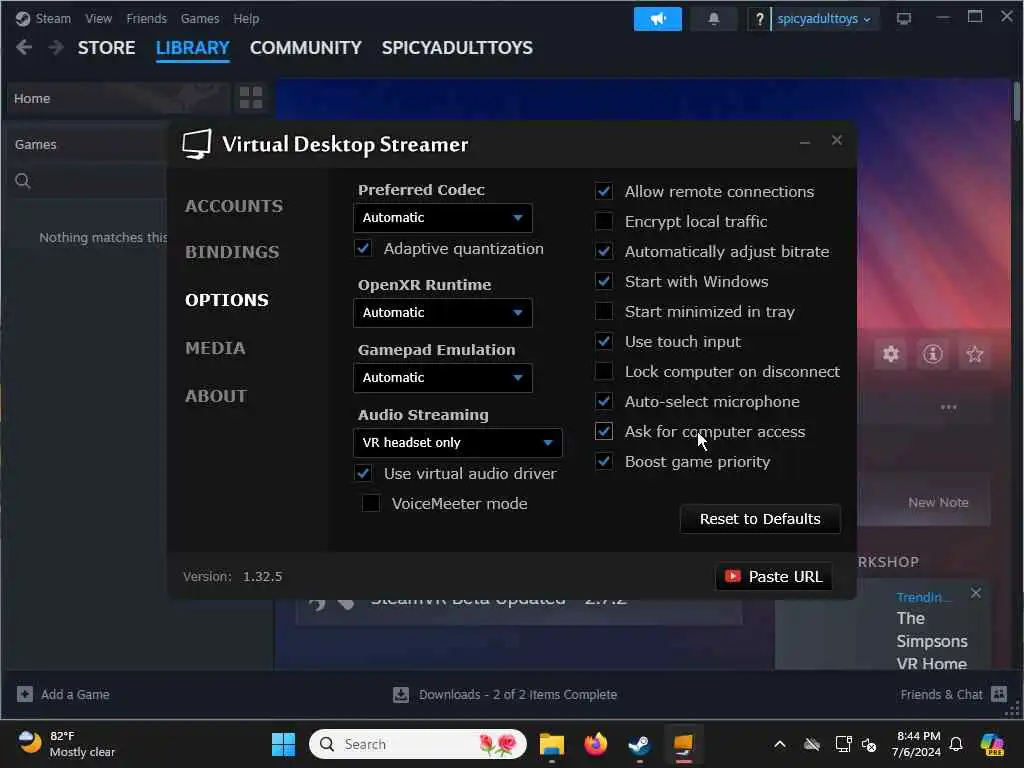Image resolution: width=1024 pixels, height=768 pixels.
Task: Go to Steam COMMUNITY page
Action: 306,48
